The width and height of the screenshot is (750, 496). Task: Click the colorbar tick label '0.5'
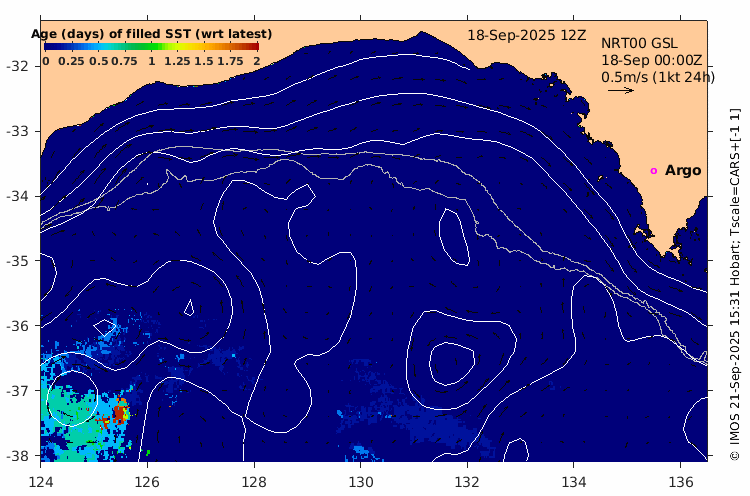[98, 61]
